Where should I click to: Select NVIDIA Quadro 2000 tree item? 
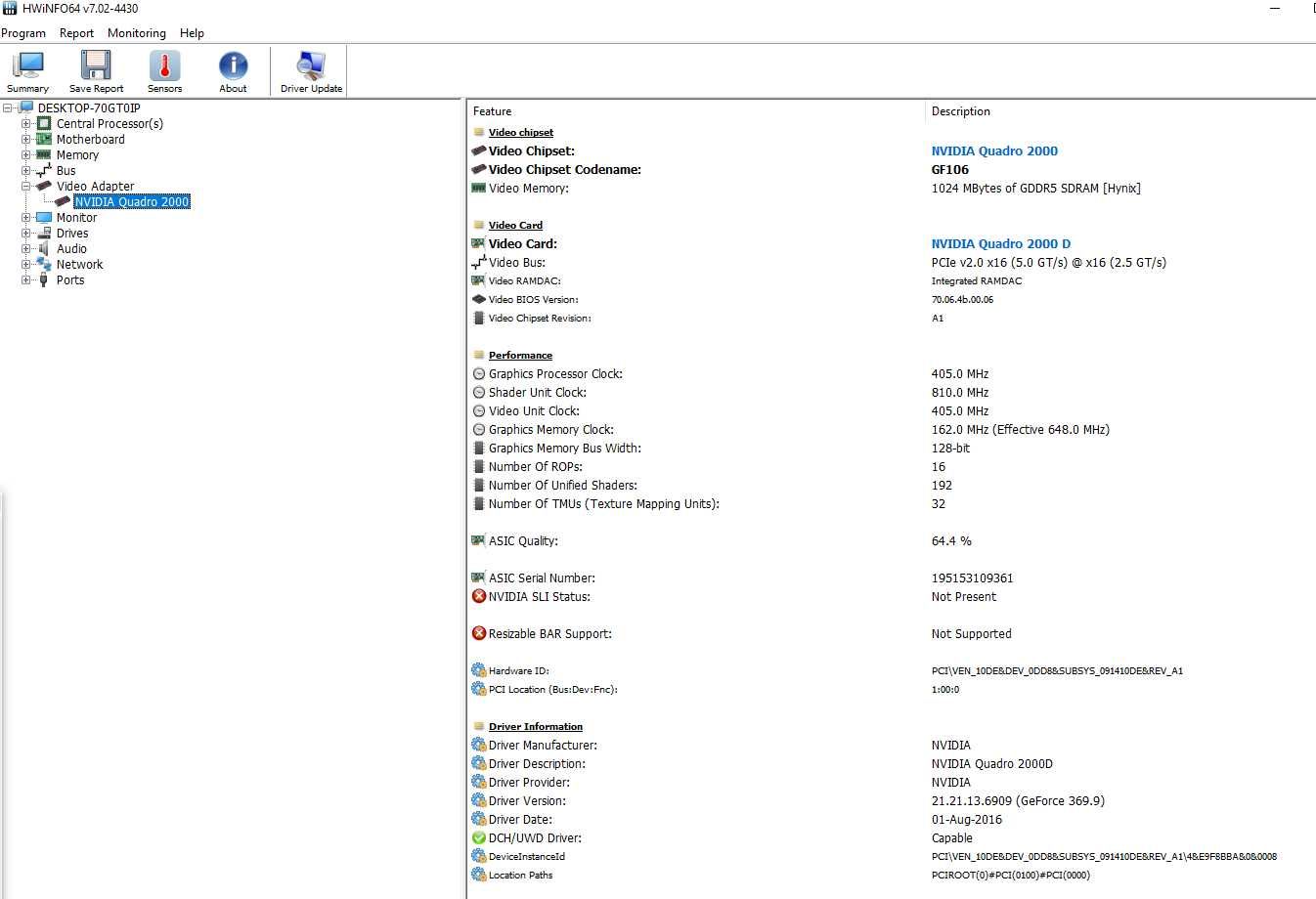click(x=132, y=202)
